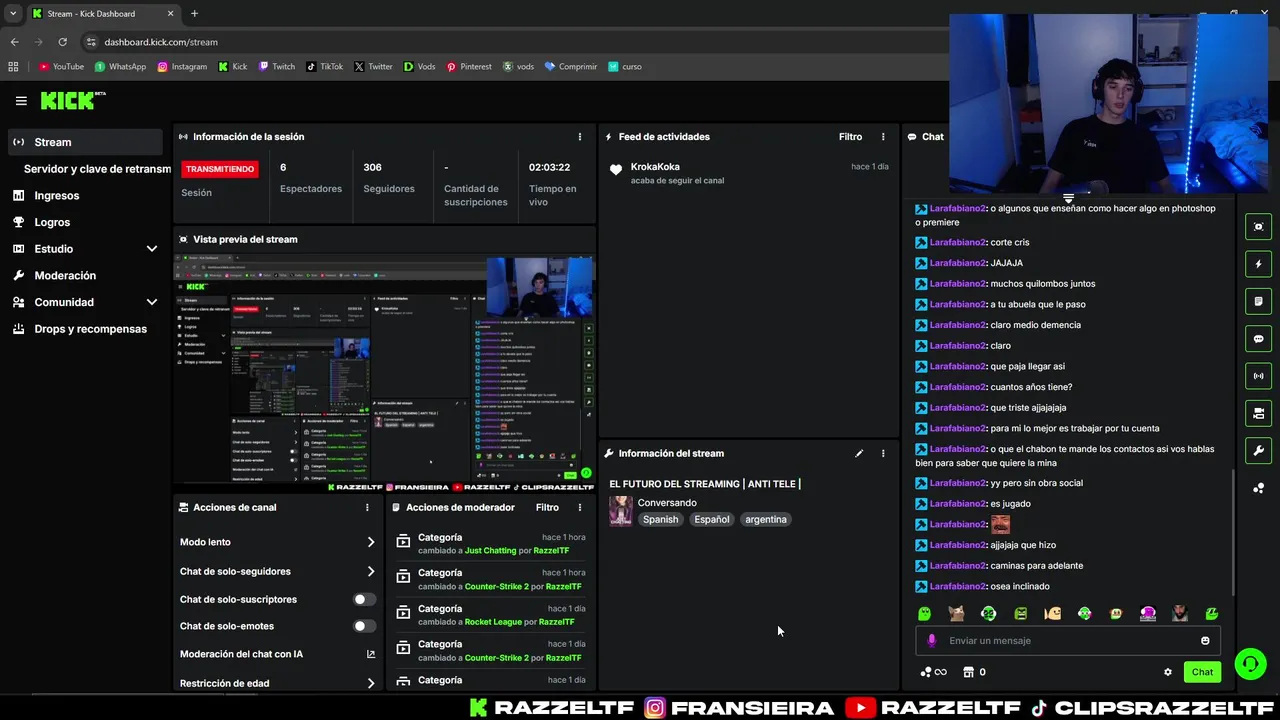This screenshot has width=1280, height=720.
Task: Open Twitch bookmark in bookmarks bar
Action: tap(277, 67)
